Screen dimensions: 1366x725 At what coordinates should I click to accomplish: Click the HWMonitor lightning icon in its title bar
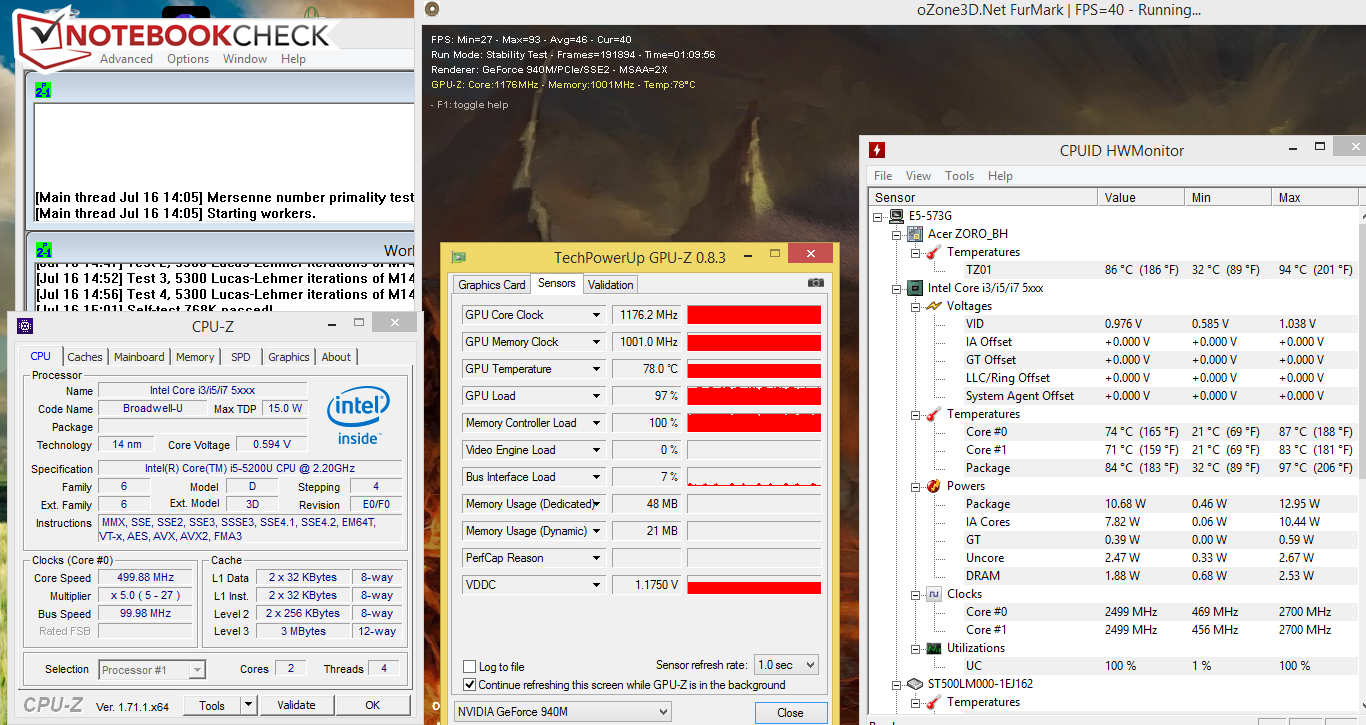(x=877, y=150)
